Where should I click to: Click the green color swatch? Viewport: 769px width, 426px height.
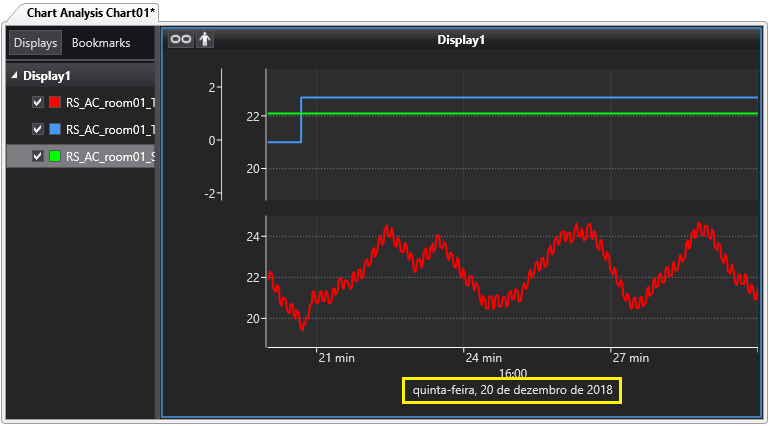coord(55,156)
